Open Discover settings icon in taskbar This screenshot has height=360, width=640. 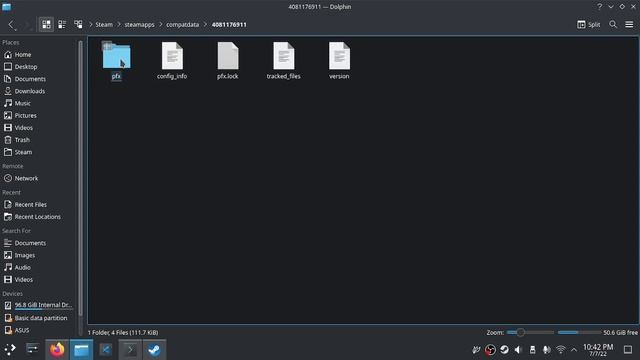pyautogui.click(x=32, y=349)
